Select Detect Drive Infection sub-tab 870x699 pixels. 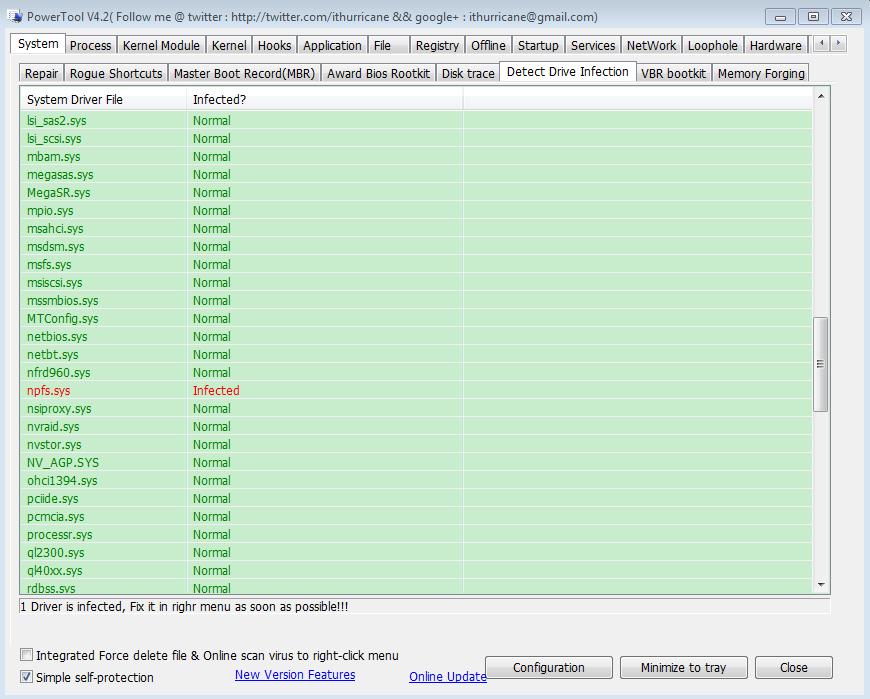pyautogui.click(x=568, y=72)
